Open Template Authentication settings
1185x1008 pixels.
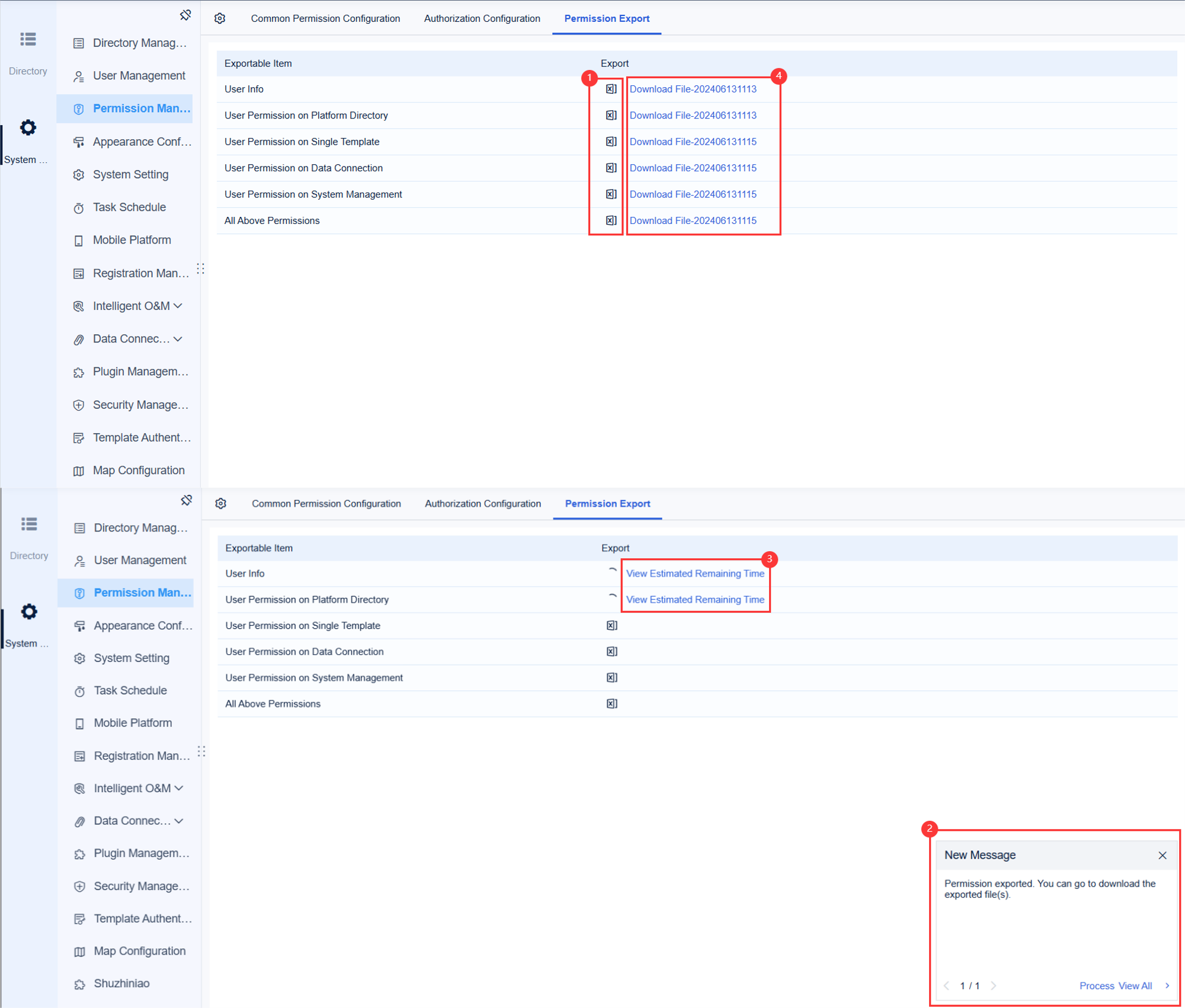pyautogui.click(x=141, y=437)
